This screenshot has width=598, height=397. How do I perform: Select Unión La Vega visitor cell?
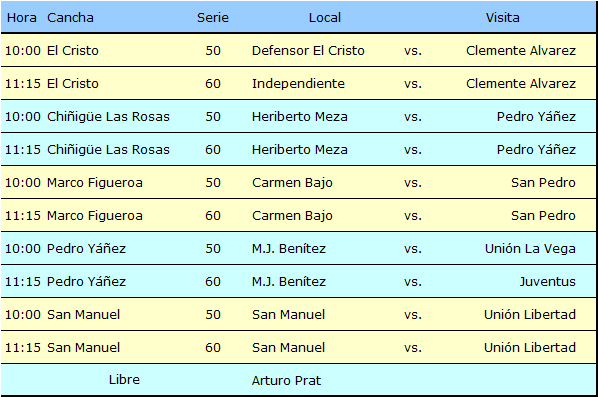click(530, 249)
